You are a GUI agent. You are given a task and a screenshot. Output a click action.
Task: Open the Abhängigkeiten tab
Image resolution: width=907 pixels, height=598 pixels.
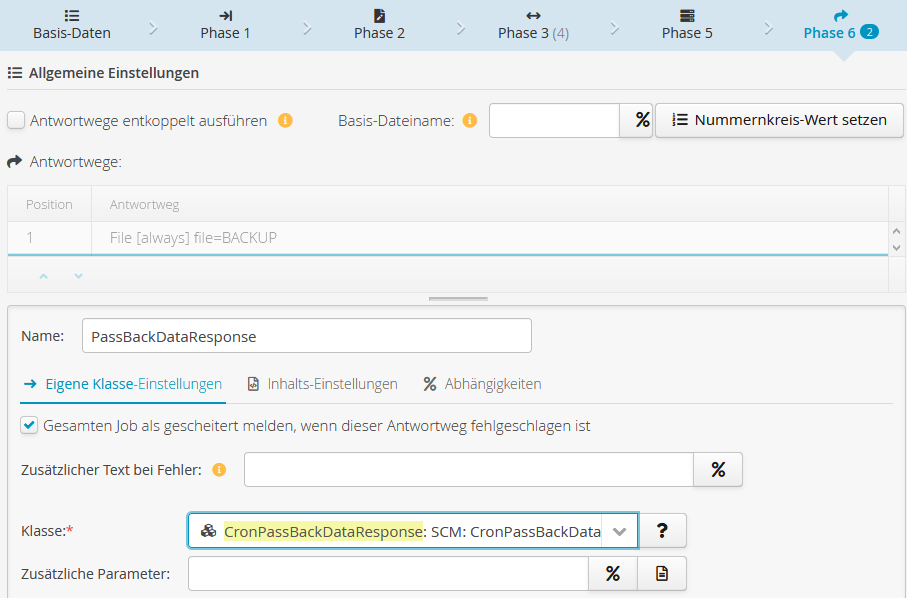482,384
